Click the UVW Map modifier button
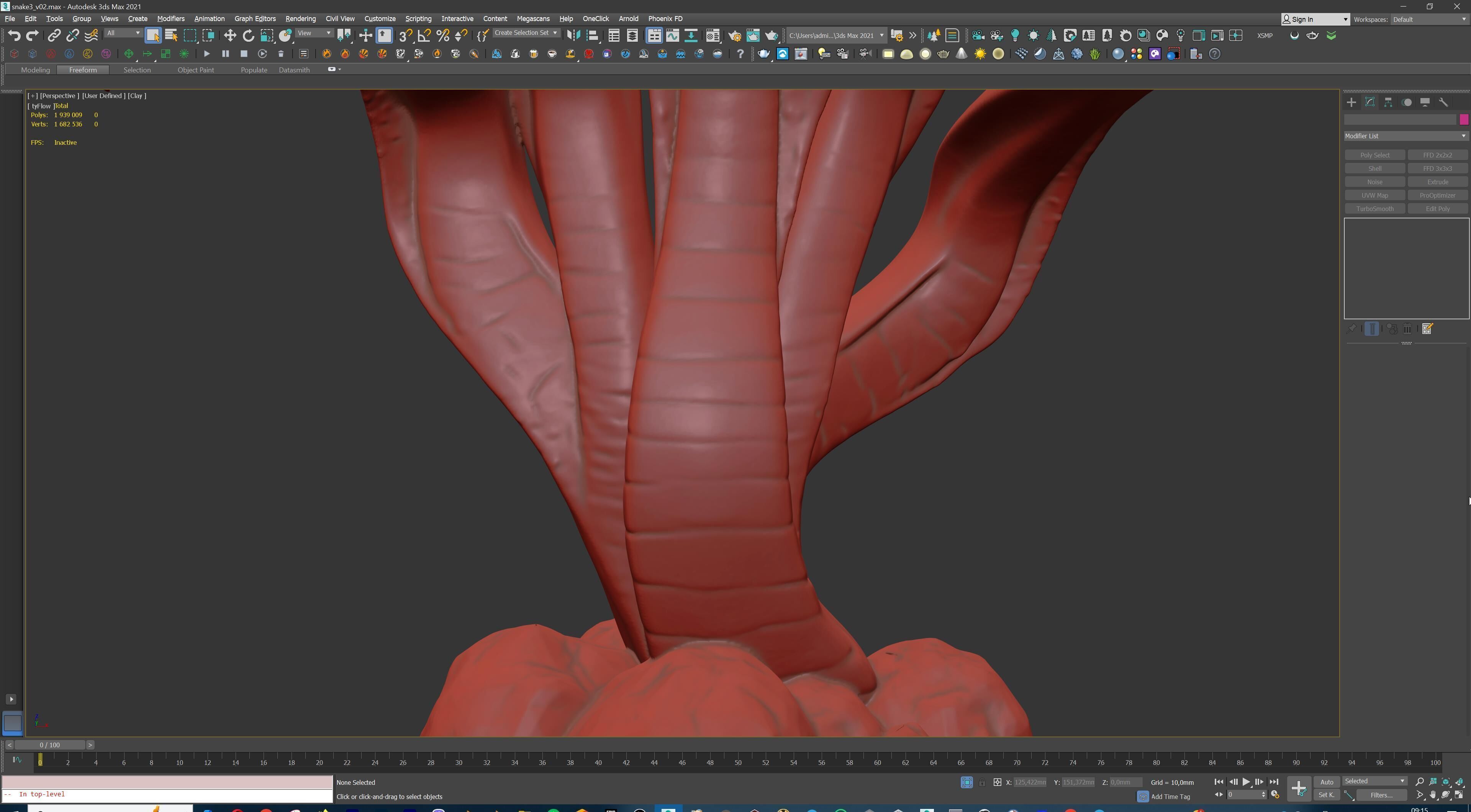Viewport: 1471px width, 812px height. tap(1374, 196)
